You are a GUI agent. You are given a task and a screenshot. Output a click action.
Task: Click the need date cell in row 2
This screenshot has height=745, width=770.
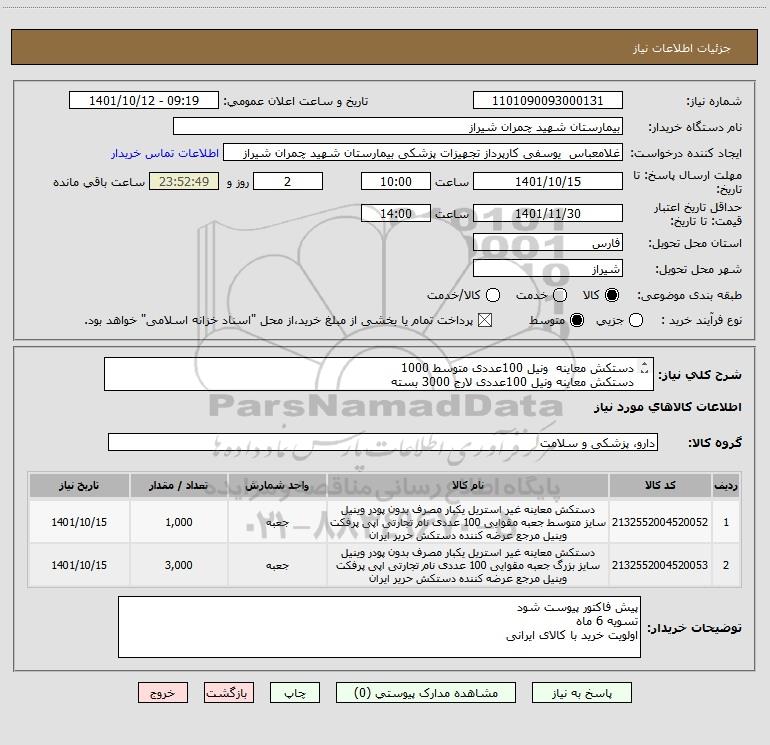tap(79, 565)
